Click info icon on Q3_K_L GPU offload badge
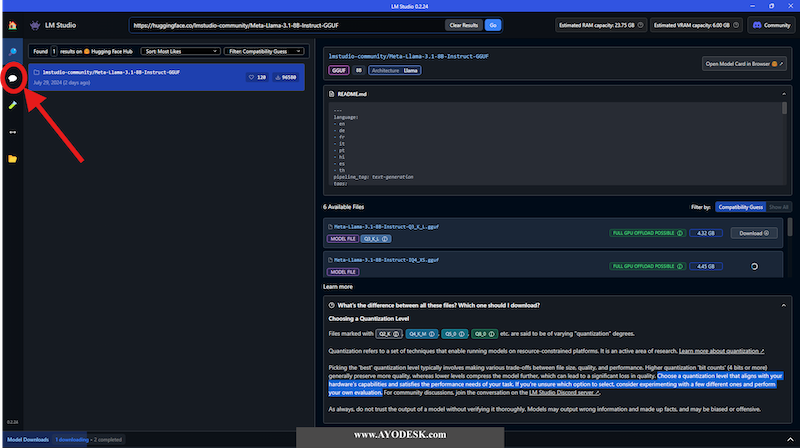800x448 pixels. click(680, 233)
